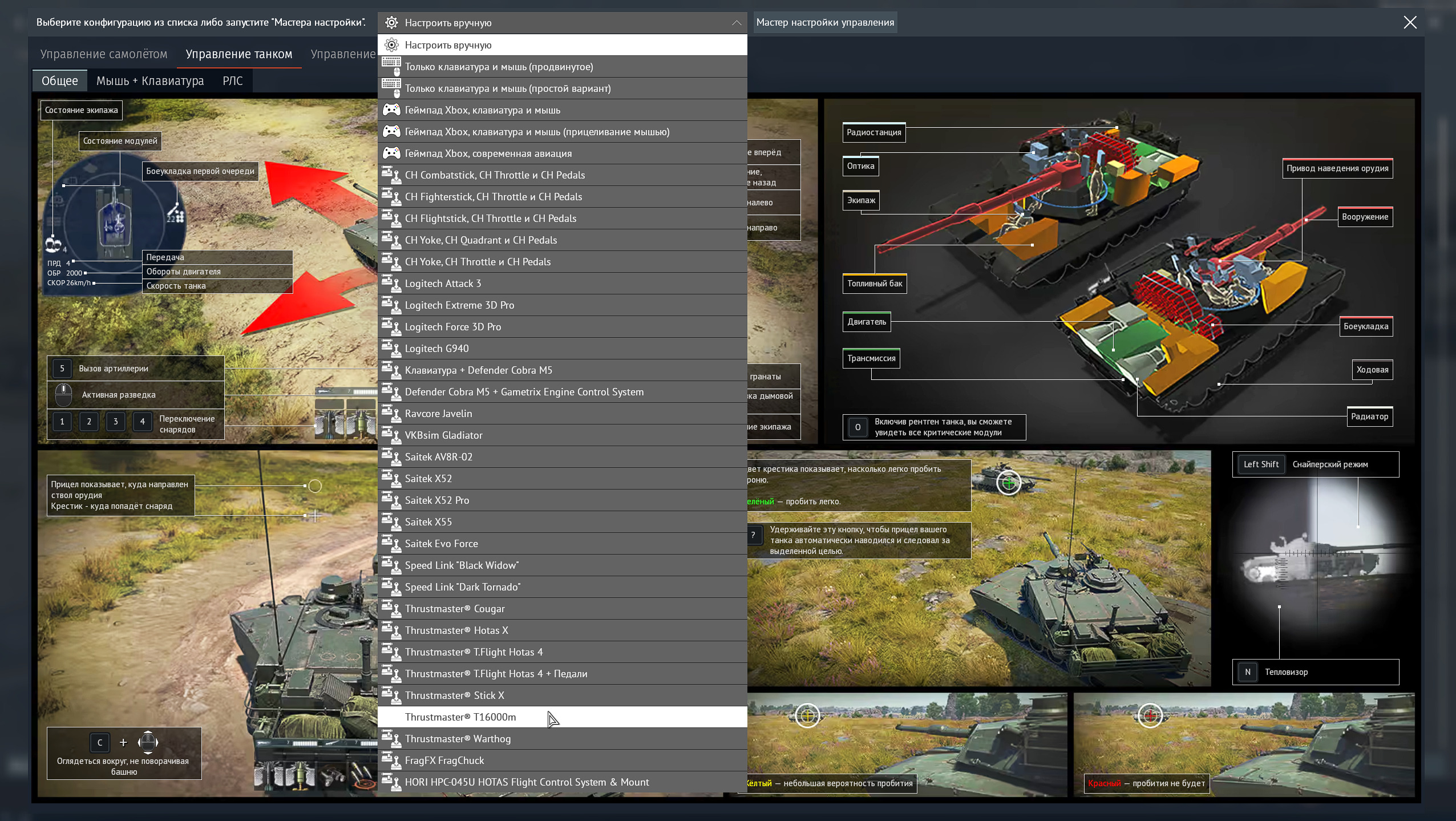
Task: Click the Left Shift key hint
Action: click(x=1261, y=464)
